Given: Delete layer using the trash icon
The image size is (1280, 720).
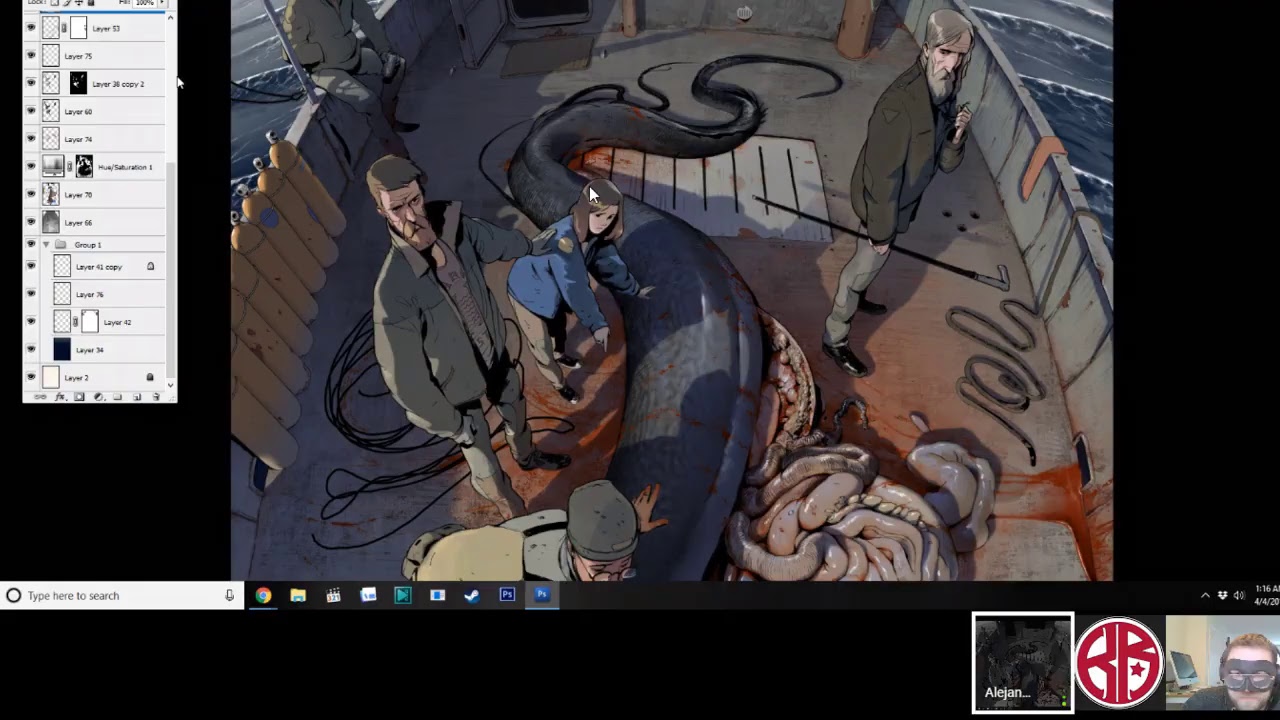Looking at the screenshot, I should pyautogui.click(x=155, y=397).
